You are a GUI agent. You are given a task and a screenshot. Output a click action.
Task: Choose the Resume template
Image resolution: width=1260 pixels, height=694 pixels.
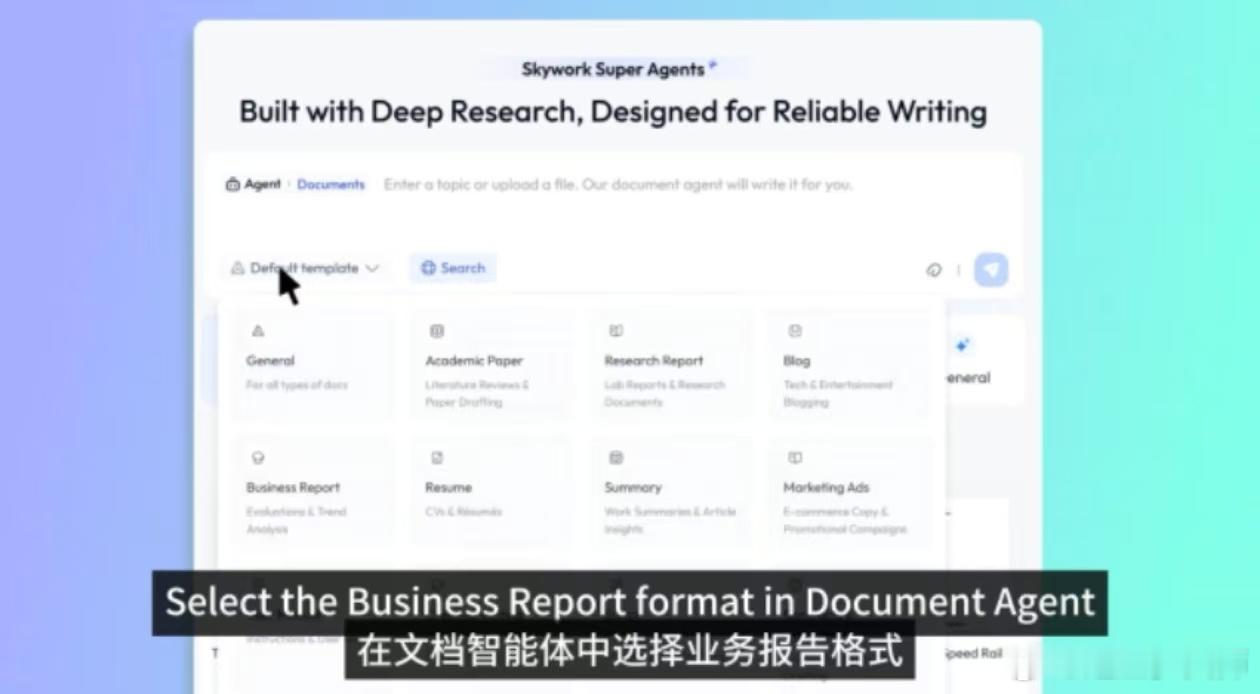pyautogui.click(x=492, y=491)
